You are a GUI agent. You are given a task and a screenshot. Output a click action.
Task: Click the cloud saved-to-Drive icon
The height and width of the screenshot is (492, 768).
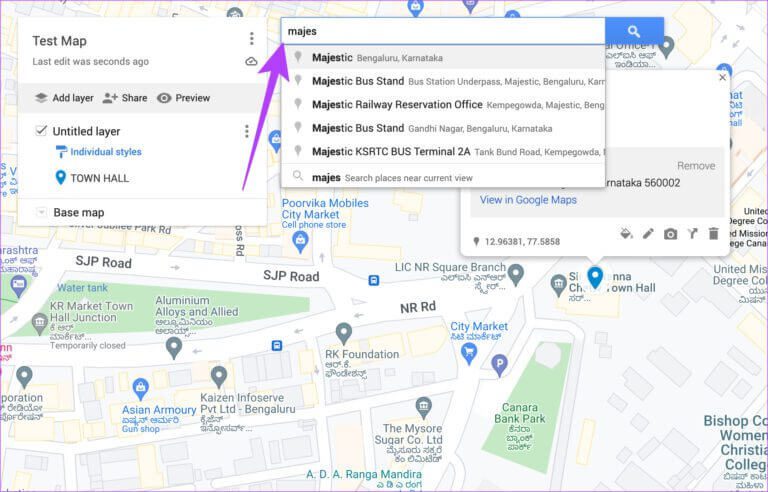[x=251, y=62]
